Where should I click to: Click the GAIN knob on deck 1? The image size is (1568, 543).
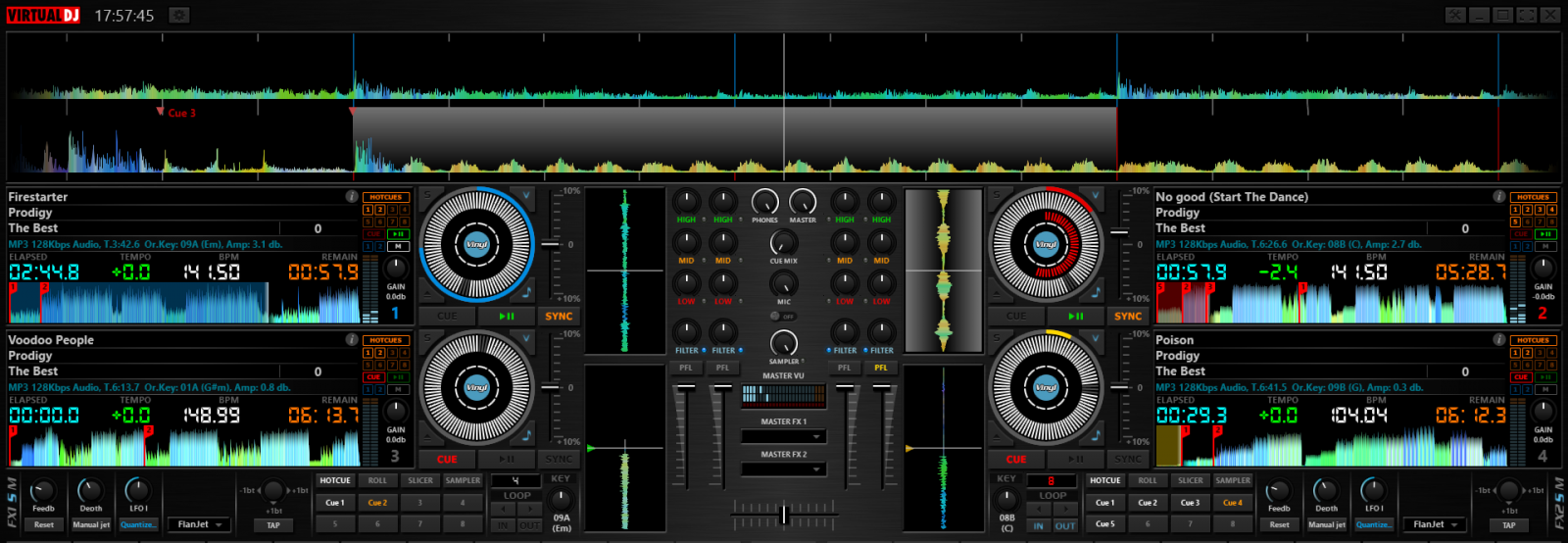(x=395, y=268)
